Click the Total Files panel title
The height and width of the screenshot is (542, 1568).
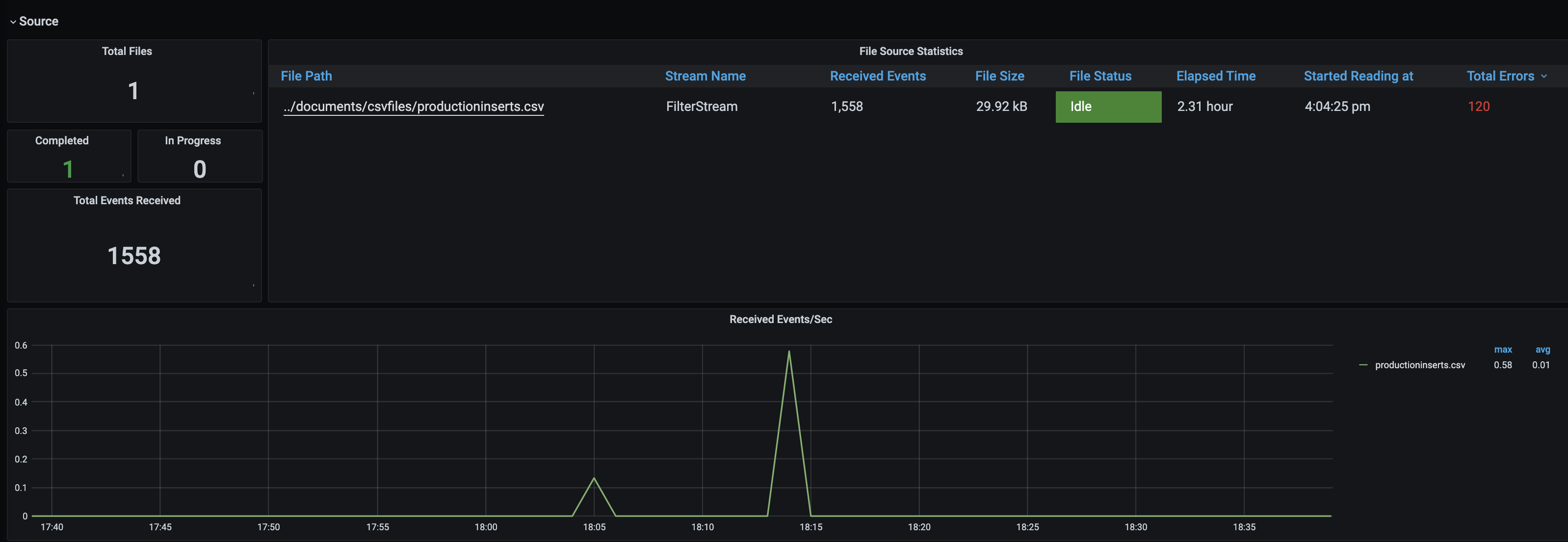(127, 51)
